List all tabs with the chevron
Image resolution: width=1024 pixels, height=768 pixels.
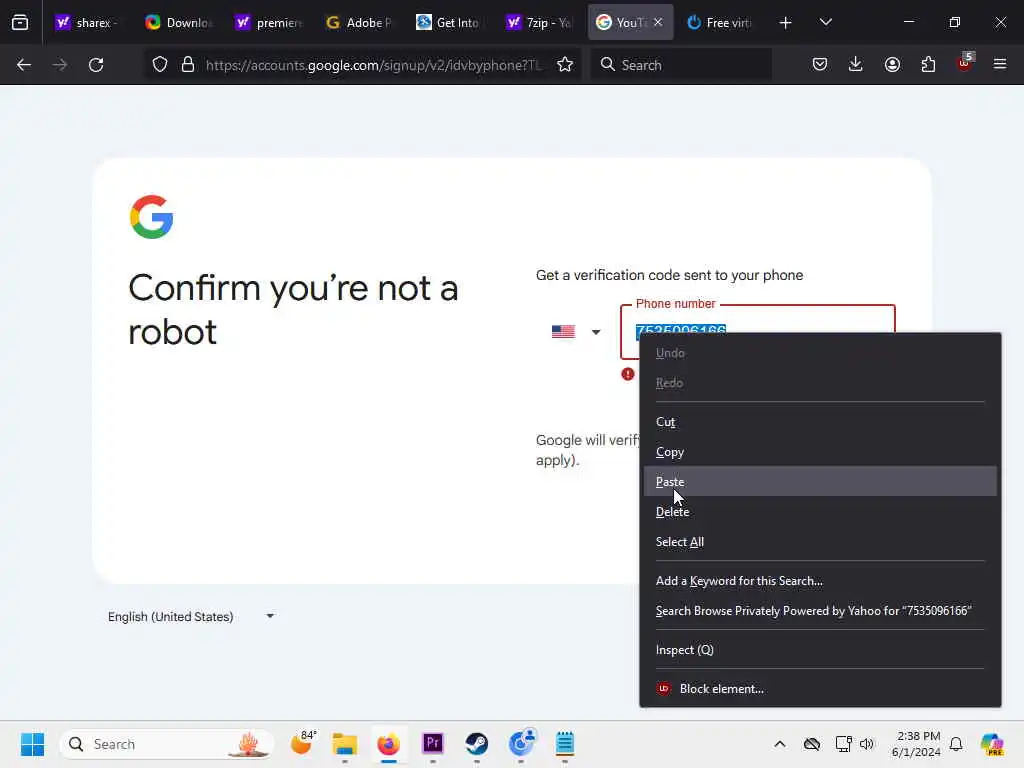coord(825,23)
